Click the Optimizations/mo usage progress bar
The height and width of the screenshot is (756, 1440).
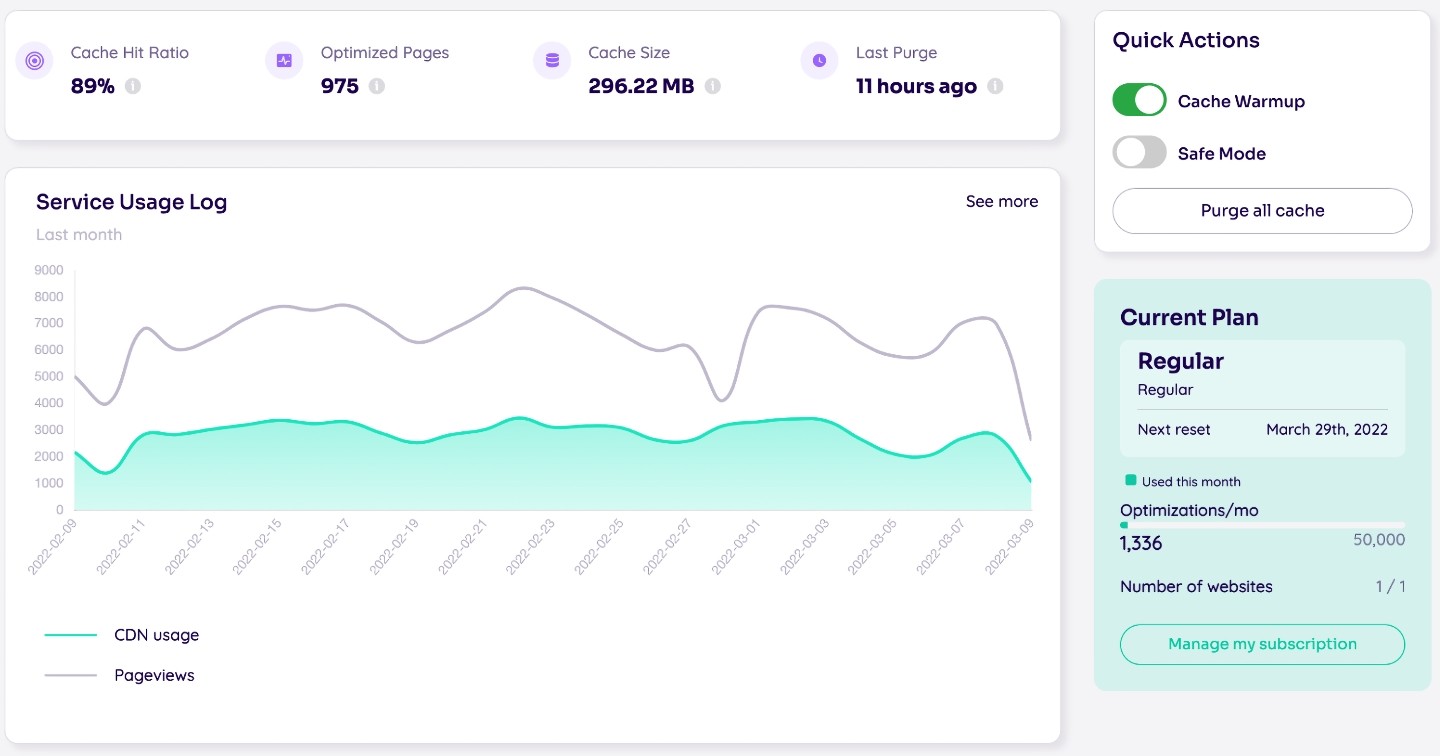coord(1262,525)
